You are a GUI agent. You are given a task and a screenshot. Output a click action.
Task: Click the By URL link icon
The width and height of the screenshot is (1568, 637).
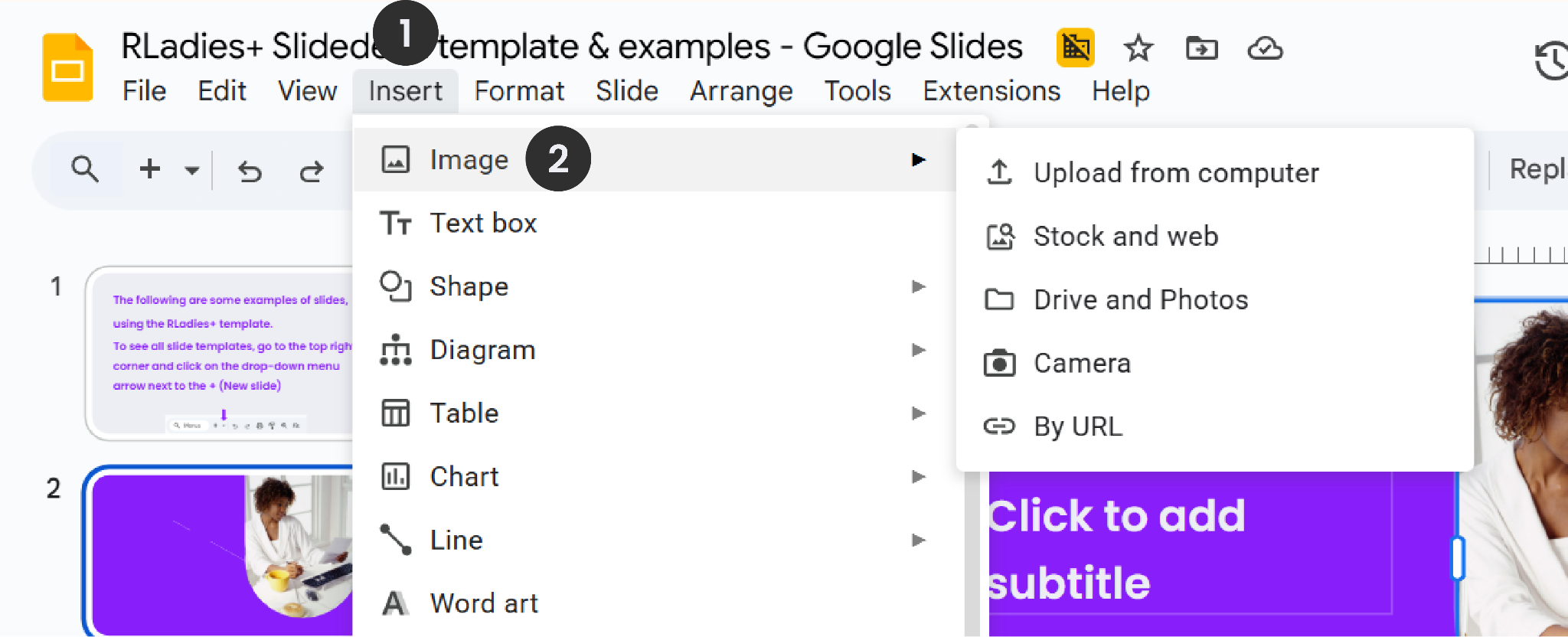coord(999,426)
